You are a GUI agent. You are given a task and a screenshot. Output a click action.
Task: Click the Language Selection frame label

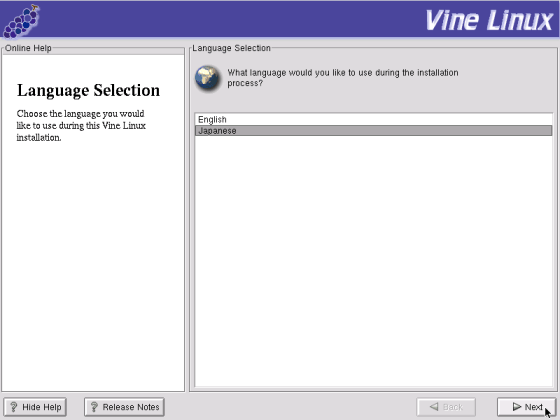231,48
